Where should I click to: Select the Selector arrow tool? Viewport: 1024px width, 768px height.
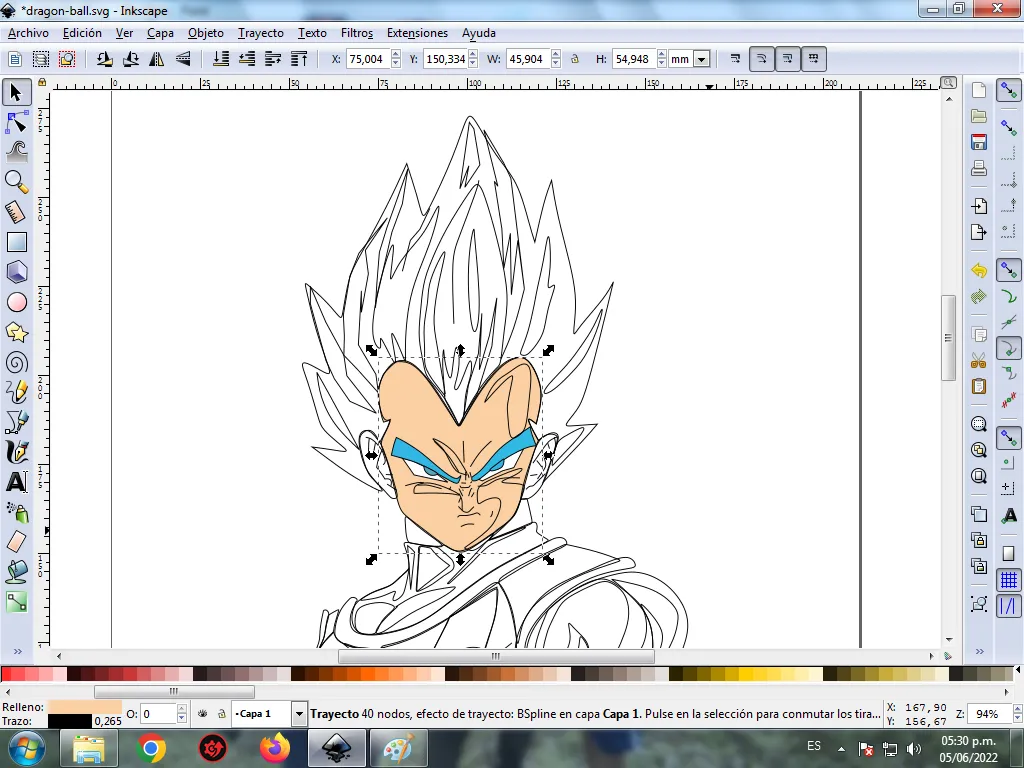coord(16,92)
